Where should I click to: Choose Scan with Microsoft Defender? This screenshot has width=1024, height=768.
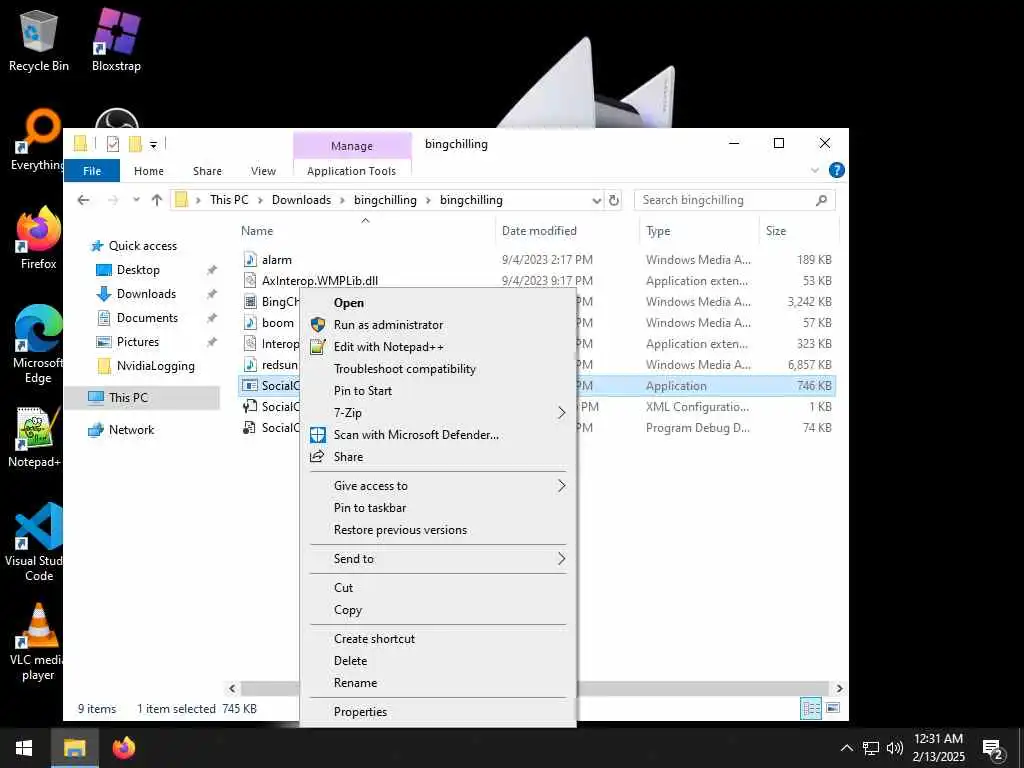tap(438, 434)
